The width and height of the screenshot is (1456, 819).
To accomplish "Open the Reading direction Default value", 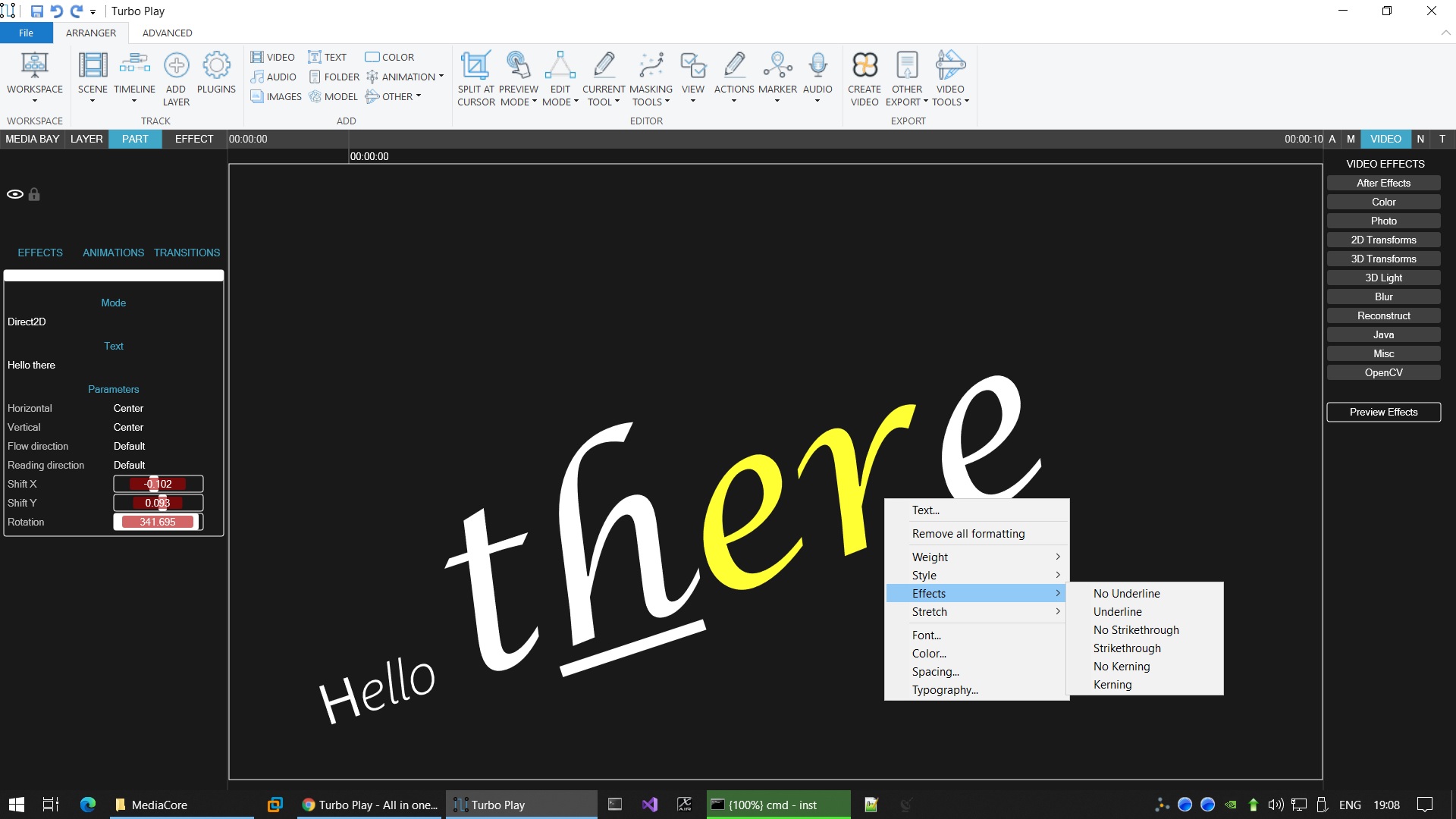I will (129, 465).
